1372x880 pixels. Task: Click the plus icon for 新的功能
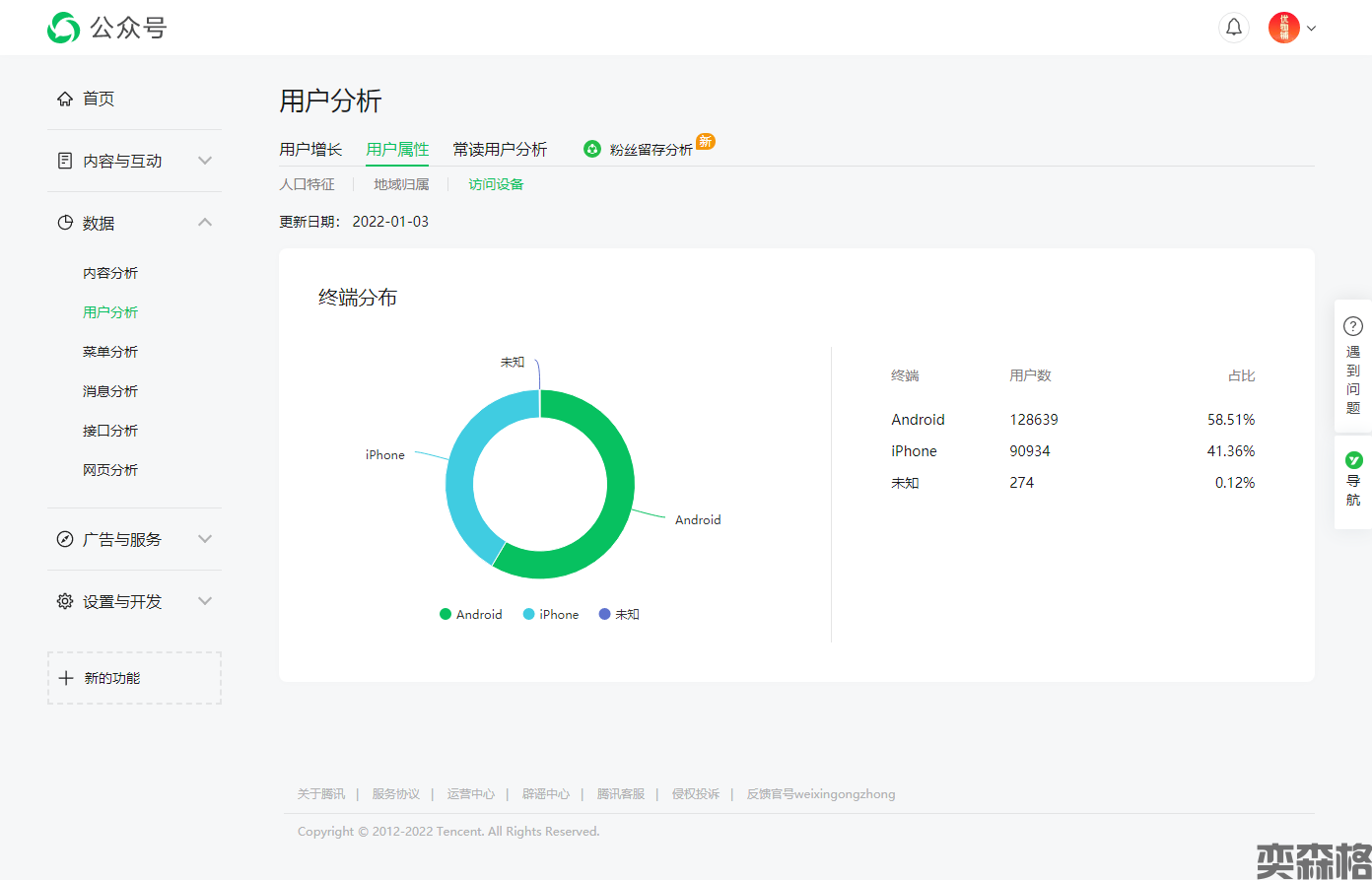66,678
